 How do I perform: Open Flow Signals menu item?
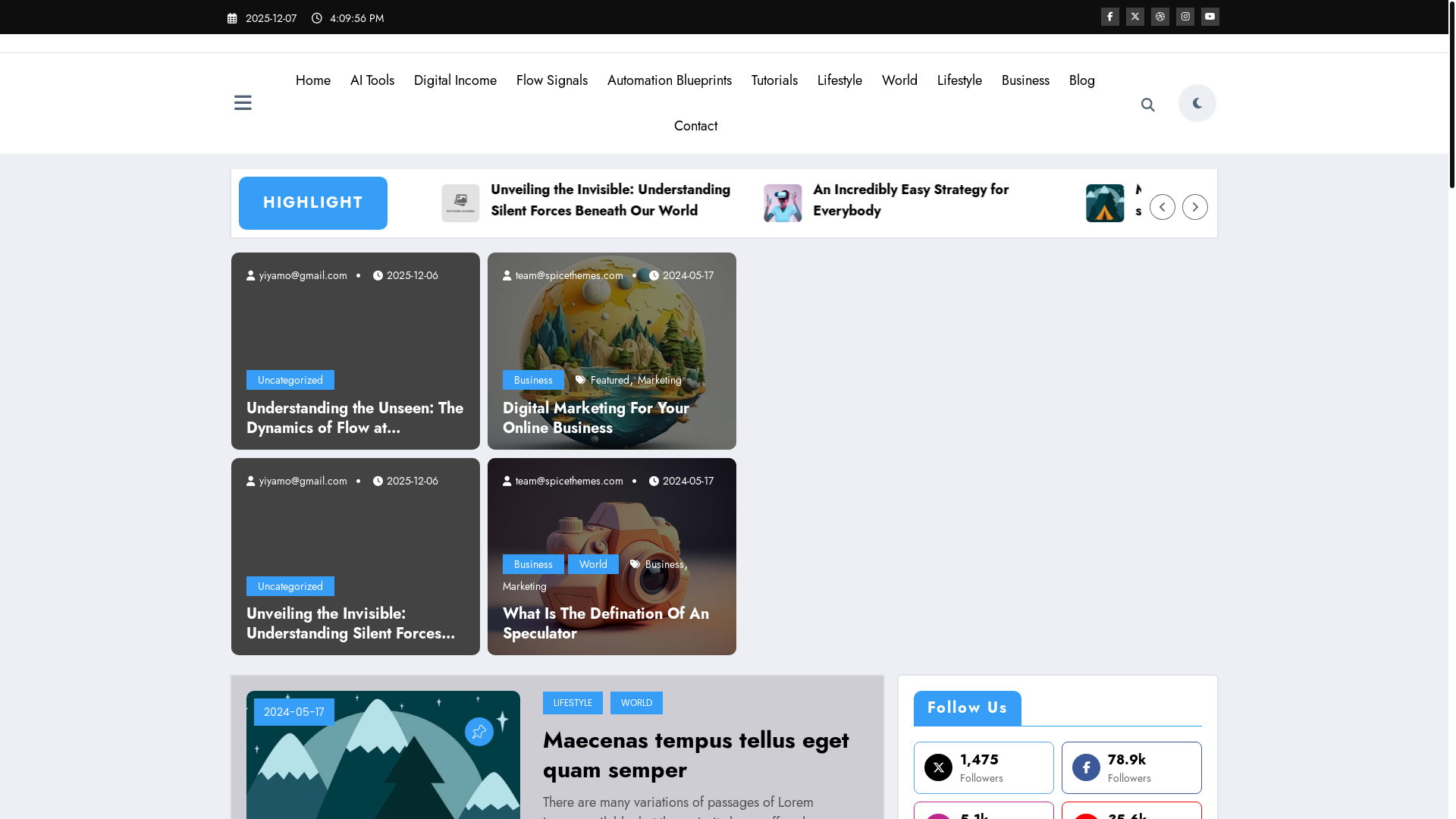551,80
